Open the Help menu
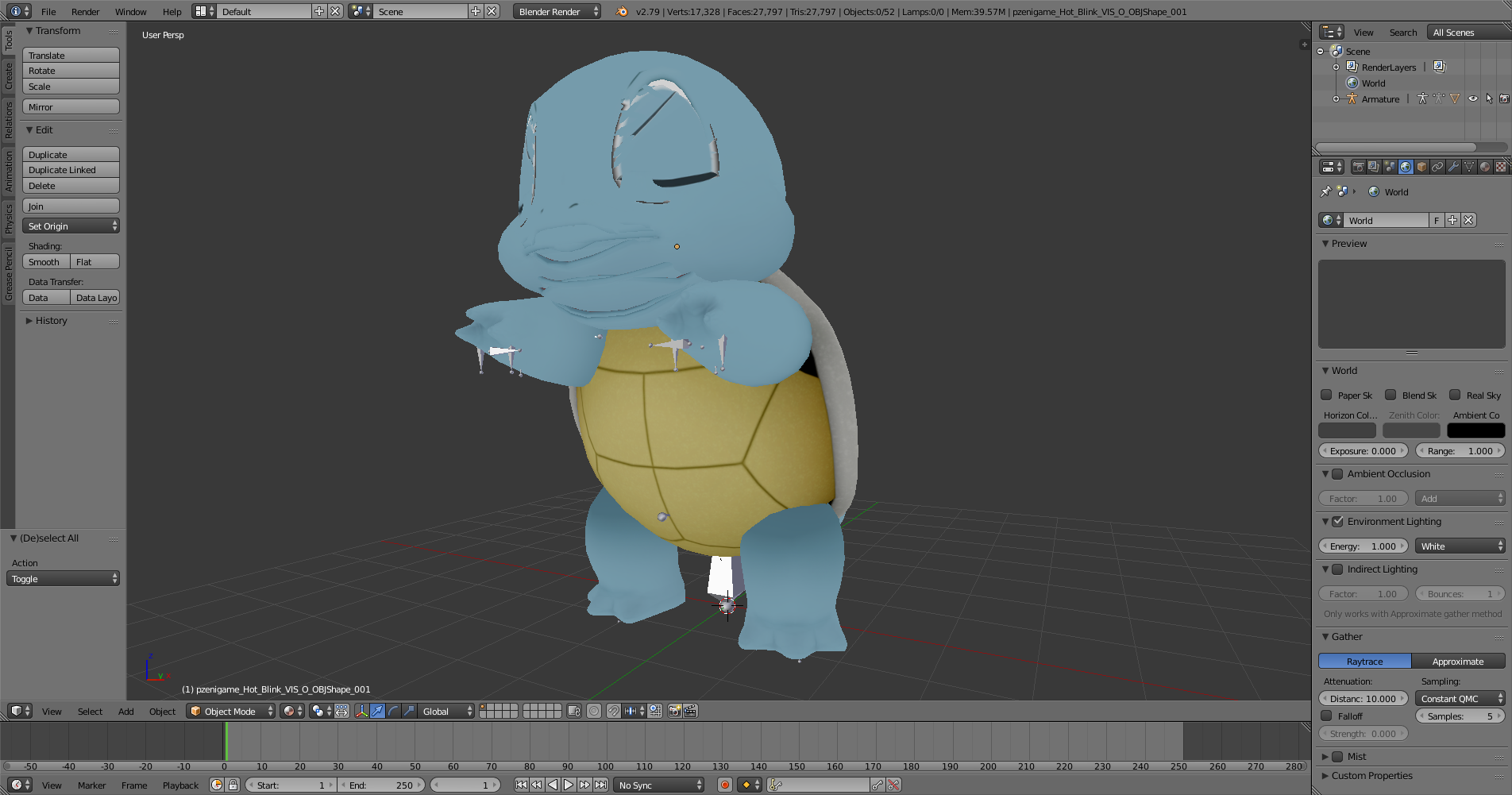1512x795 pixels. point(172,11)
